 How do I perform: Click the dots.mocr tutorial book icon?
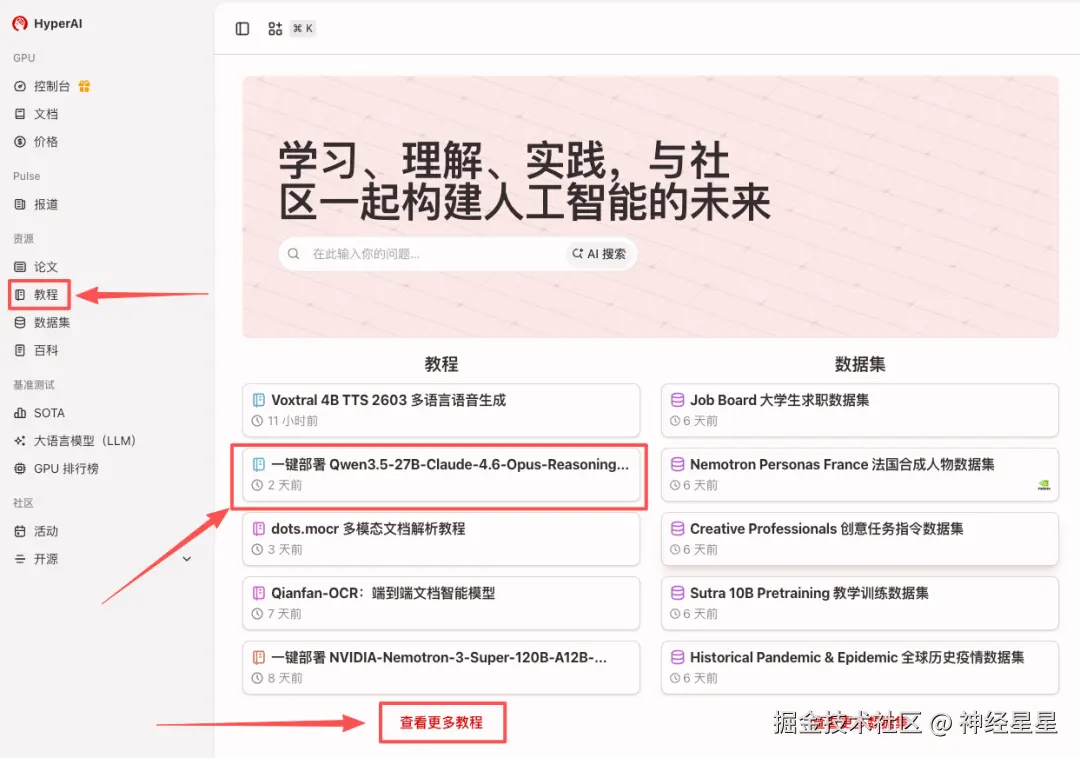(259, 529)
